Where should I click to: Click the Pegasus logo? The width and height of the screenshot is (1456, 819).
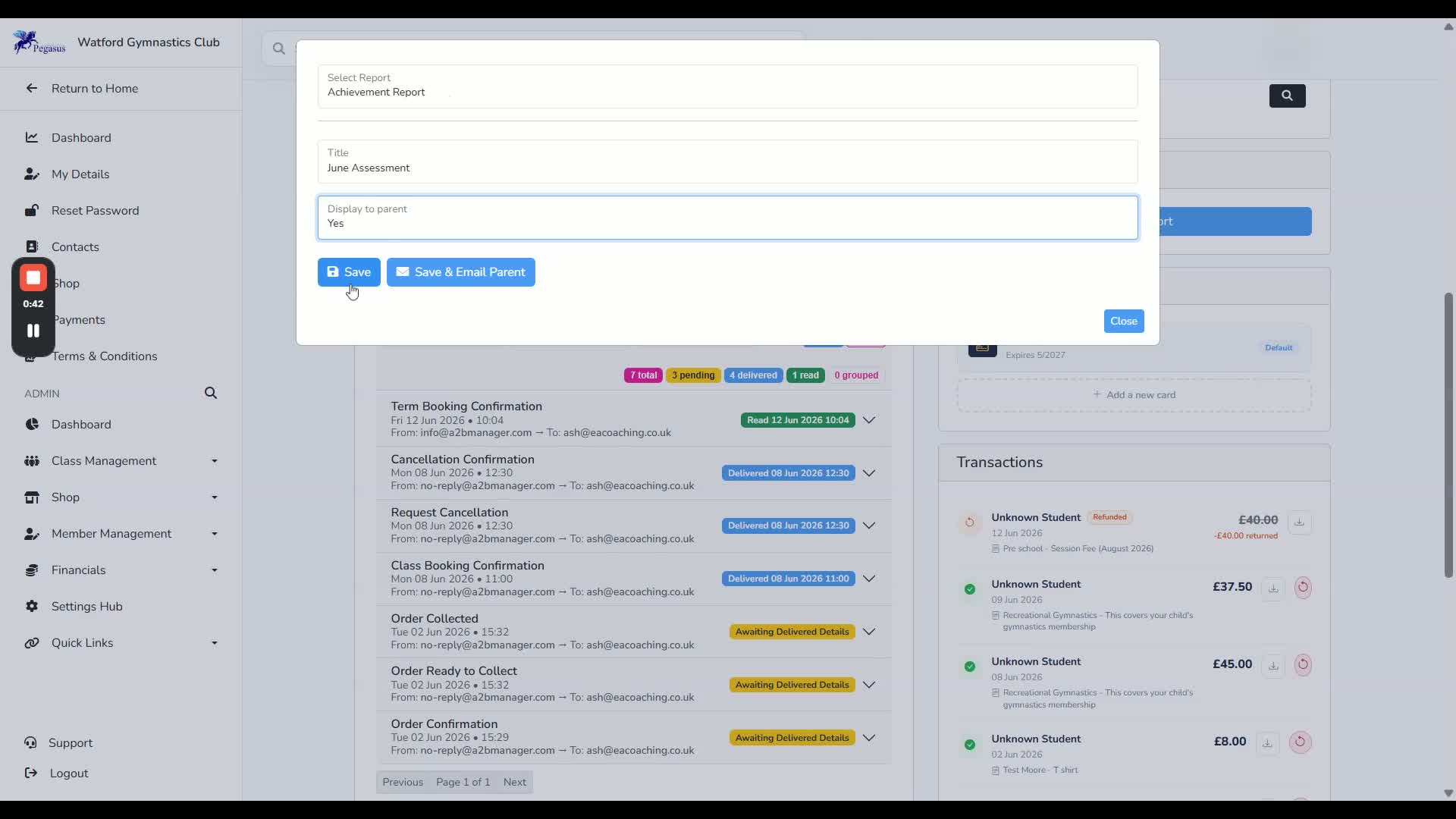[39, 42]
